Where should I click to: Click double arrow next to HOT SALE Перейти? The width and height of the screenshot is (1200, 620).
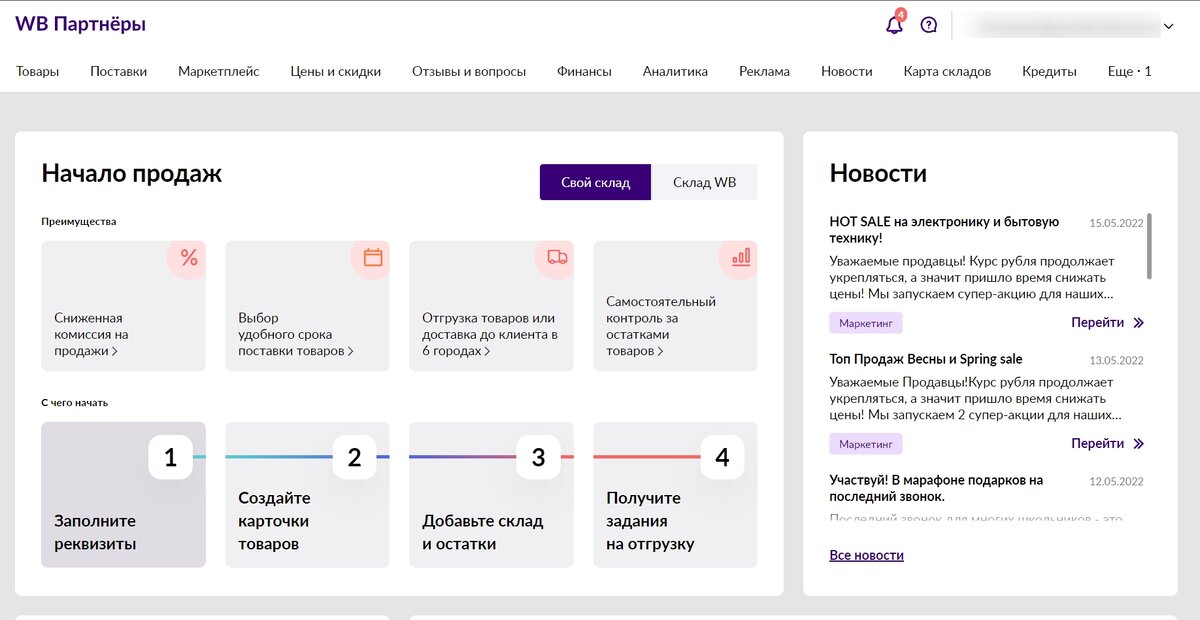(1138, 323)
